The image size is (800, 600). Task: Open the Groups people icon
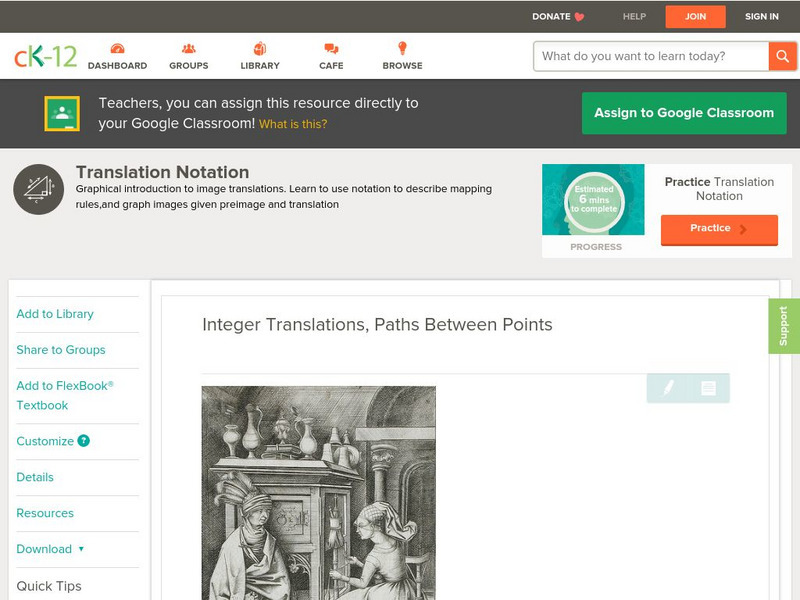189,48
